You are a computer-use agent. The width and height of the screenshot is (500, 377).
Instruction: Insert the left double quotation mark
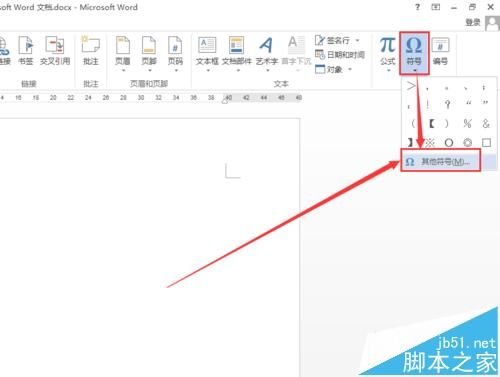tap(468, 103)
